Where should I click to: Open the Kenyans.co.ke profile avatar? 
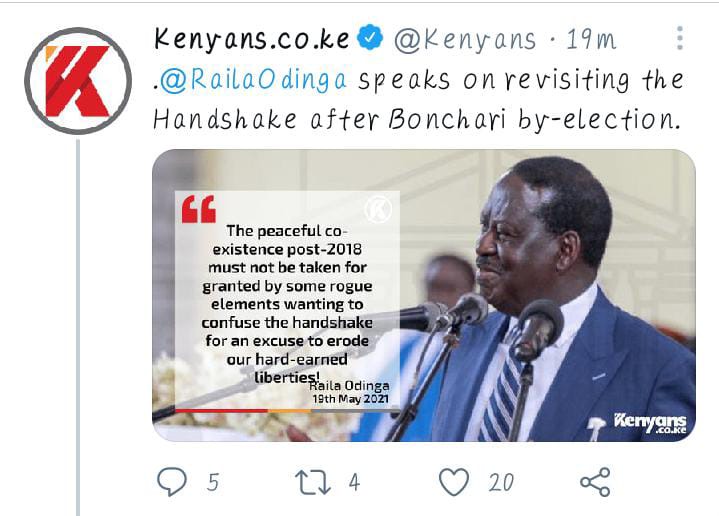tap(78, 81)
